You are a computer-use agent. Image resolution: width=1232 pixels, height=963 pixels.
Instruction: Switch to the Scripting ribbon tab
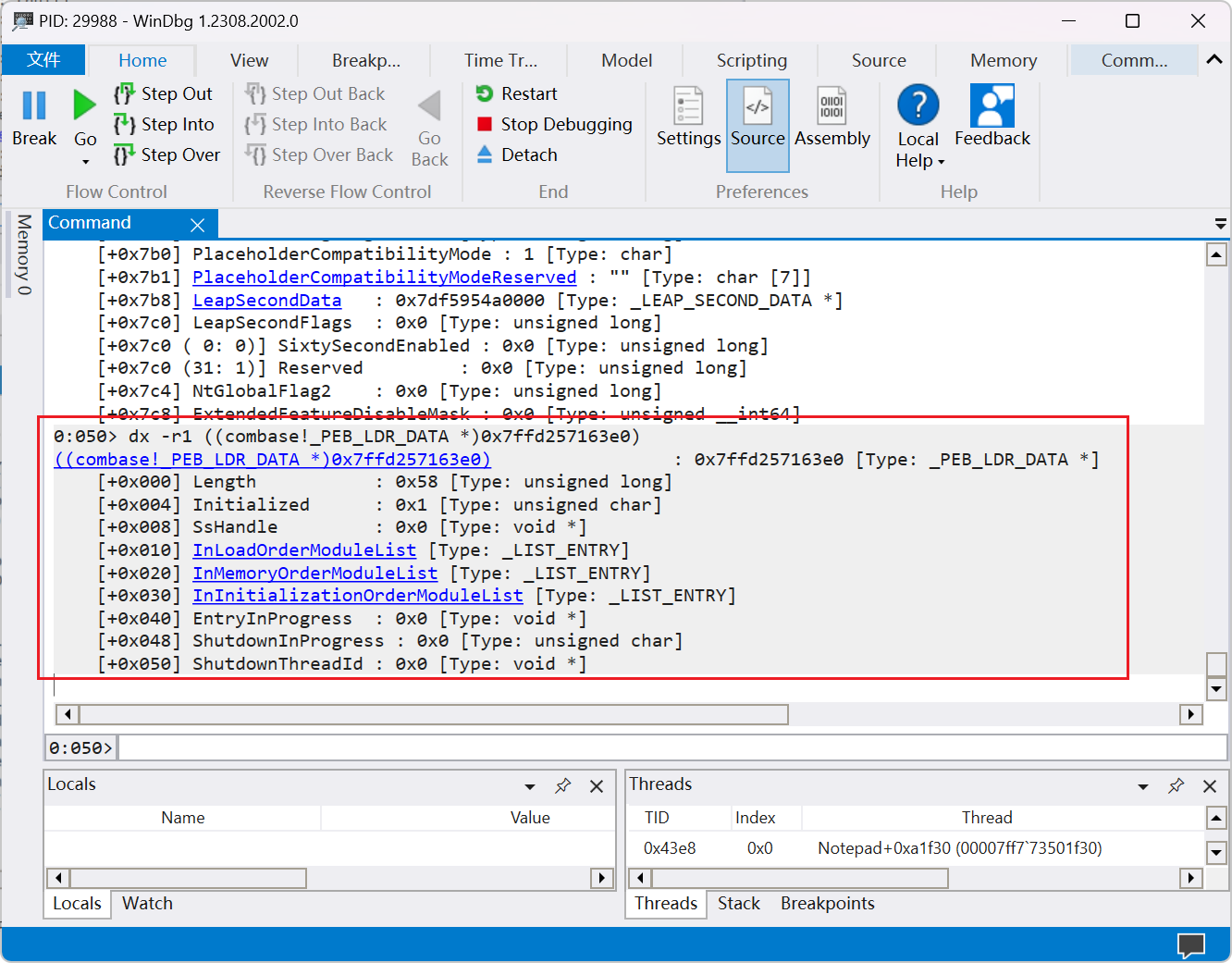751,60
